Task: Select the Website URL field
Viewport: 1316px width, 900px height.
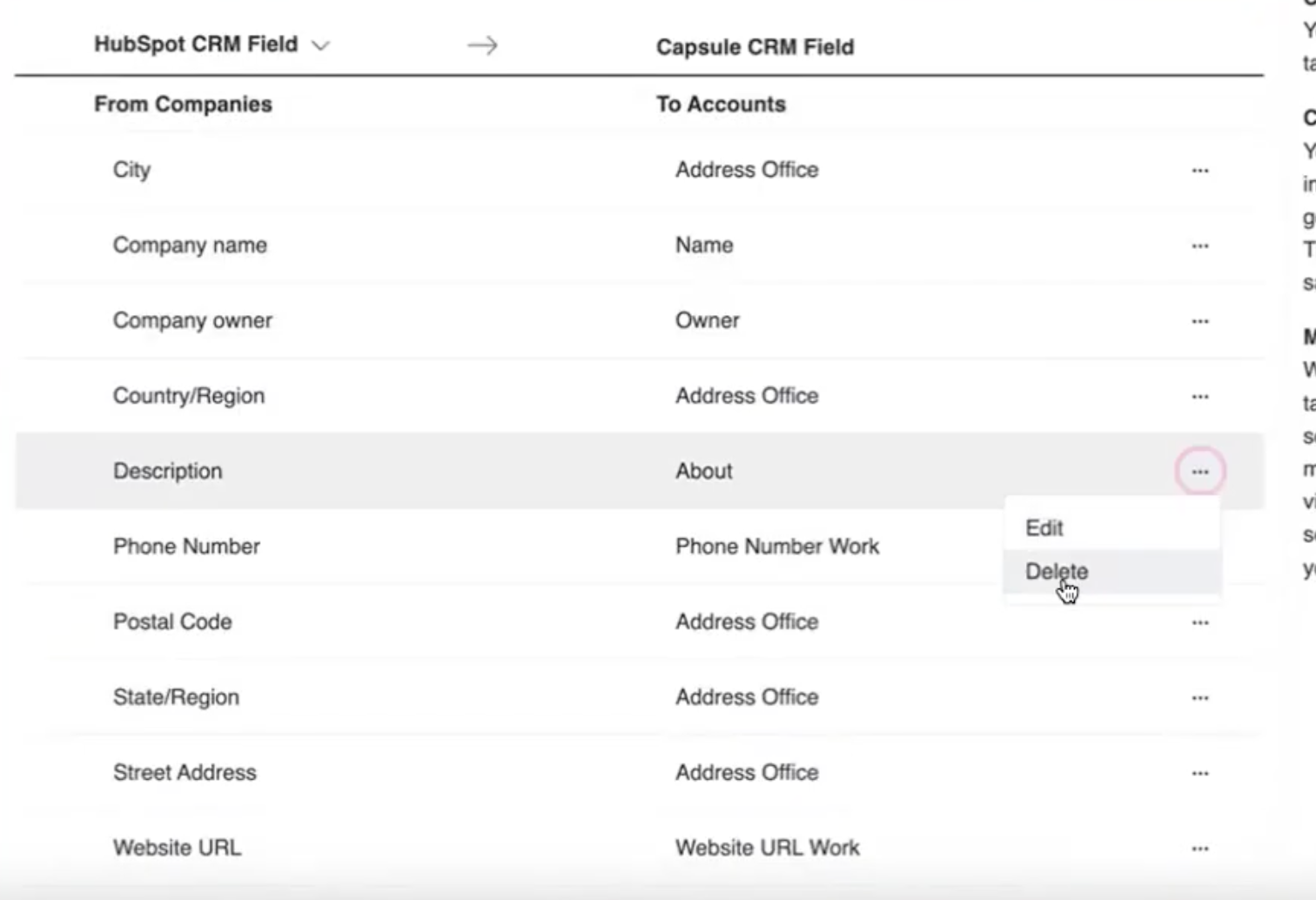Action: tap(178, 848)
